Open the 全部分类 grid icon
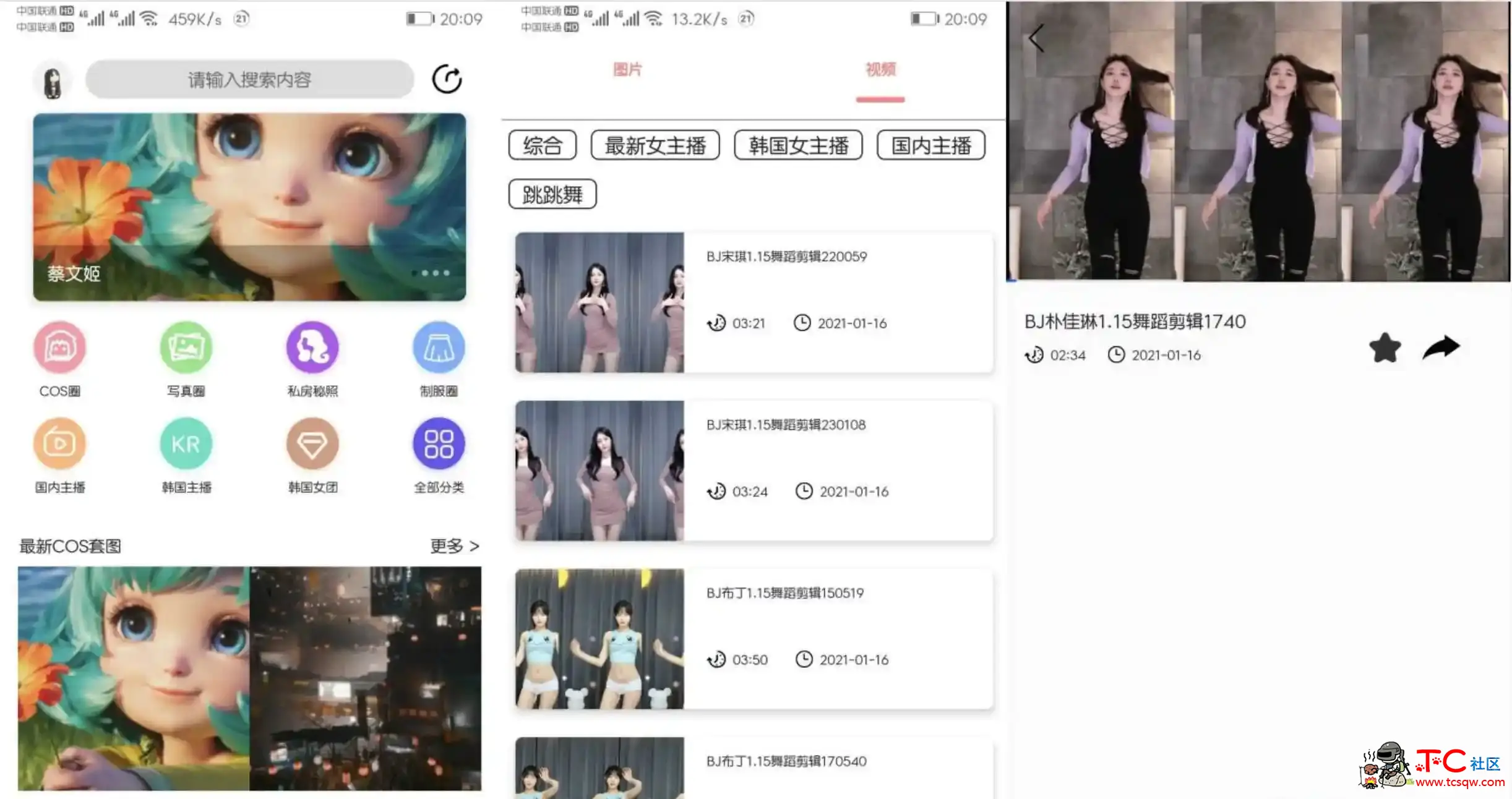This screenshot has height=799, width=1512. (439, 443)
